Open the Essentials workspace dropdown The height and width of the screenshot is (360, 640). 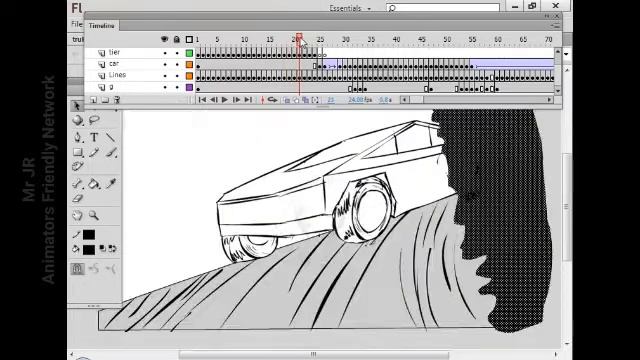pos(350,8)
